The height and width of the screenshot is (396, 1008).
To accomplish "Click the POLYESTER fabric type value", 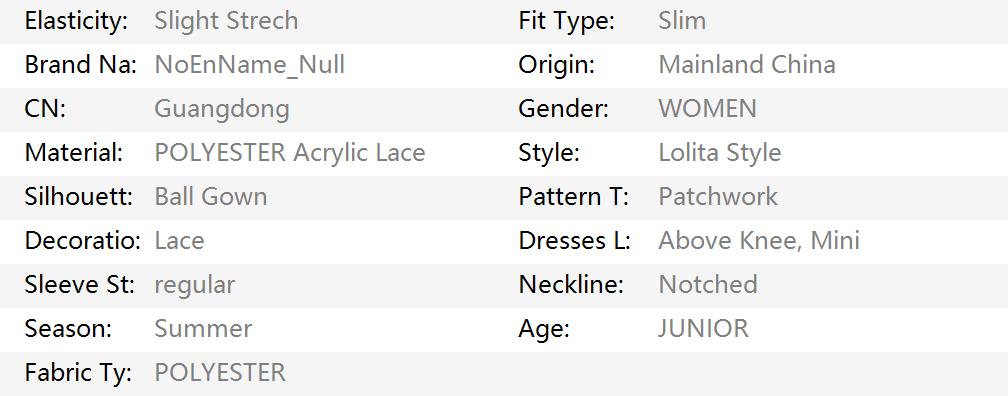I will tap(220, 372).
